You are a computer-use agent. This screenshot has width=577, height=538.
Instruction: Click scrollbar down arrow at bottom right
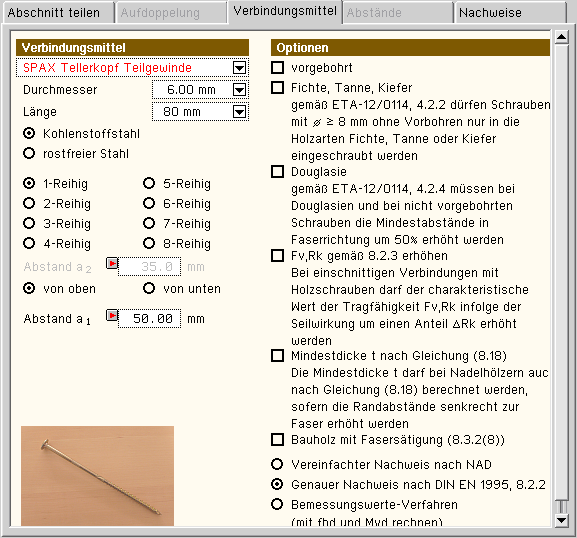[x=562, y=520]
